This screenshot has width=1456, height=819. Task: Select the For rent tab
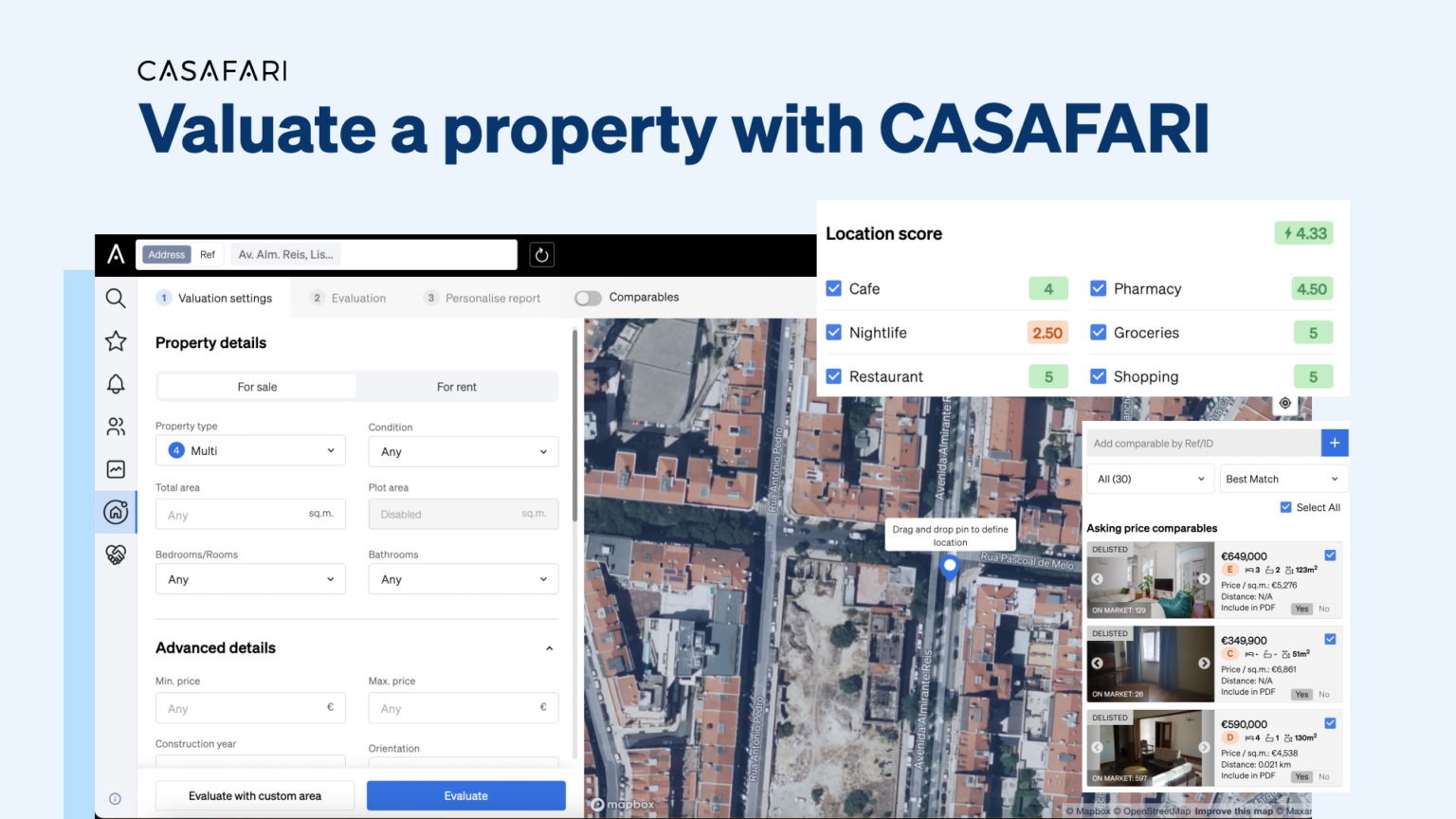[457, 387]
